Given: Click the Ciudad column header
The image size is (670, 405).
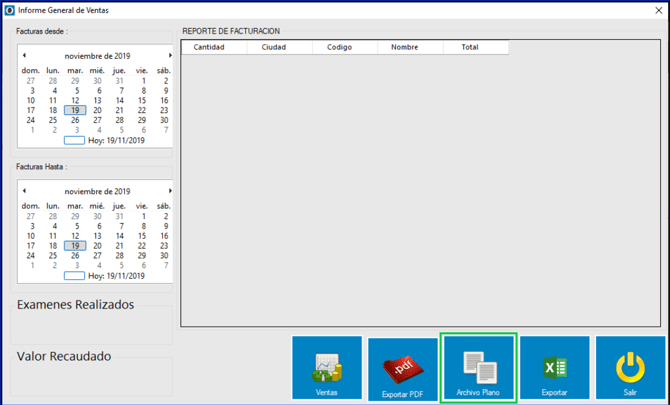Looking at the screenshot, I should point(273,47).
